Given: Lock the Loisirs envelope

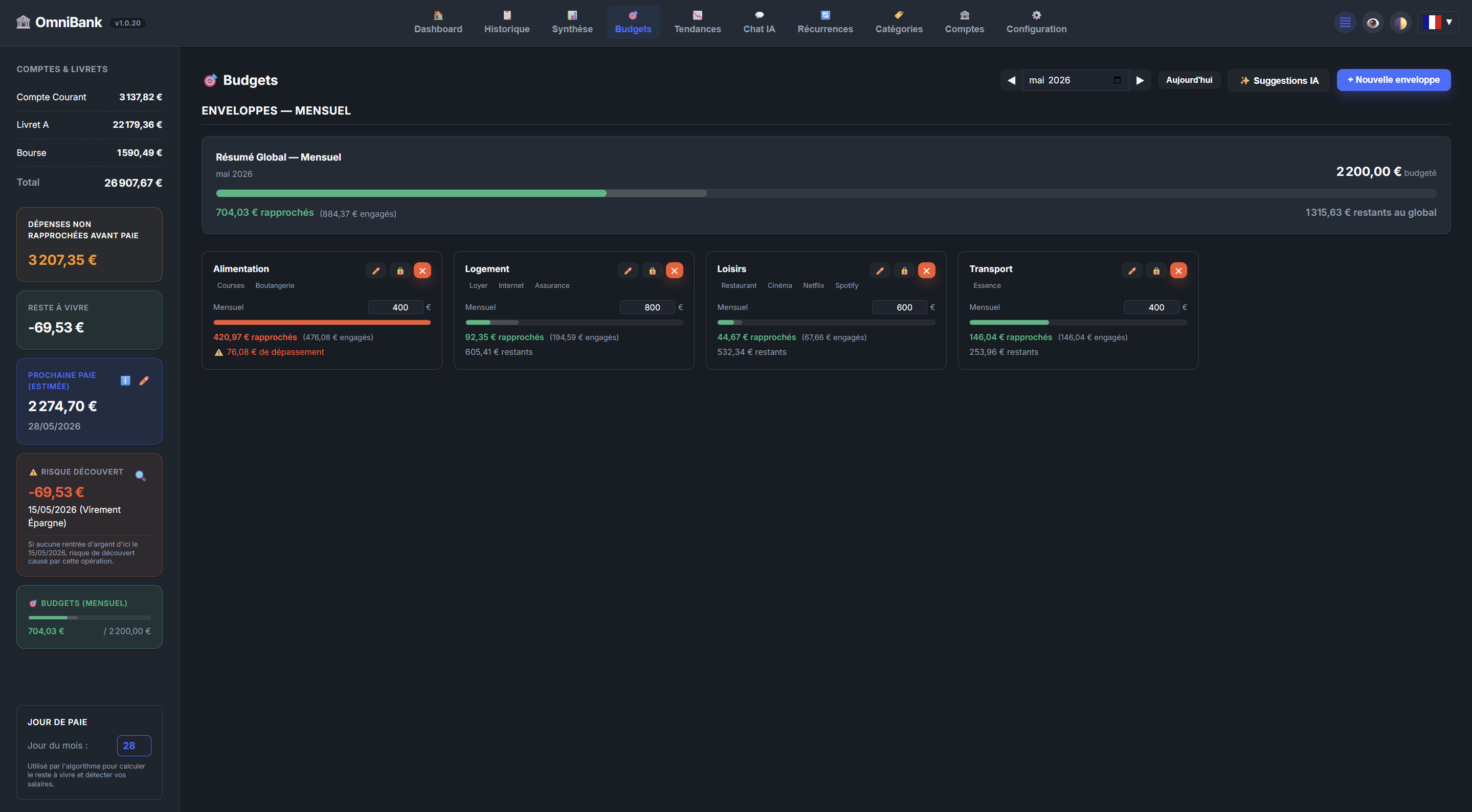Looking at the screenshot, I should click(x=904, y=270).
